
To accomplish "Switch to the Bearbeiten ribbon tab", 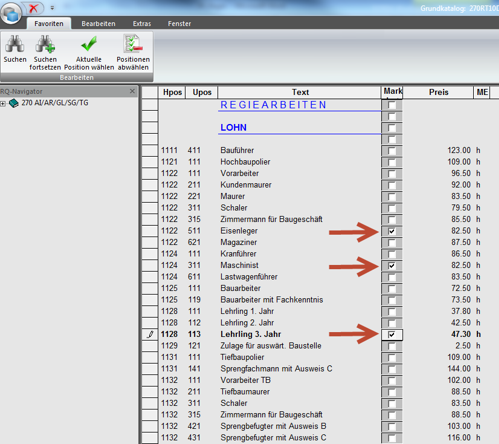I will 98,24.
